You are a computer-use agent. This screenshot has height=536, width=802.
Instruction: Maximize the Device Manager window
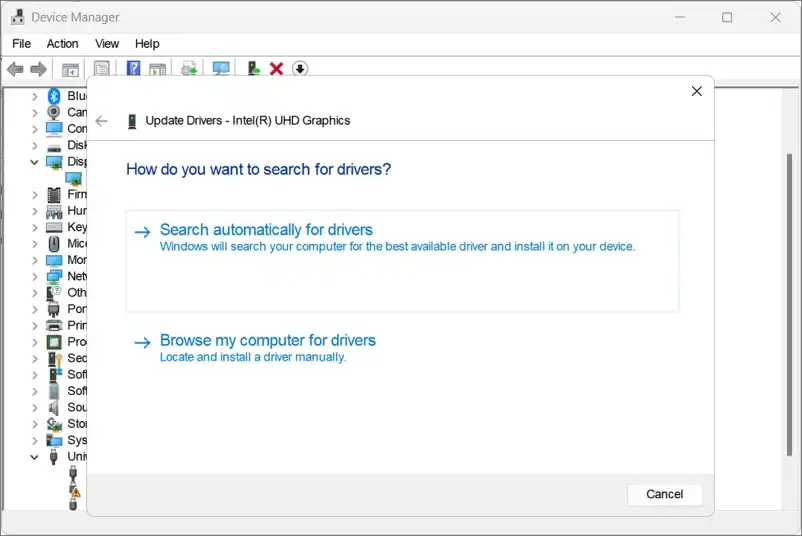(x=727, y=17)
